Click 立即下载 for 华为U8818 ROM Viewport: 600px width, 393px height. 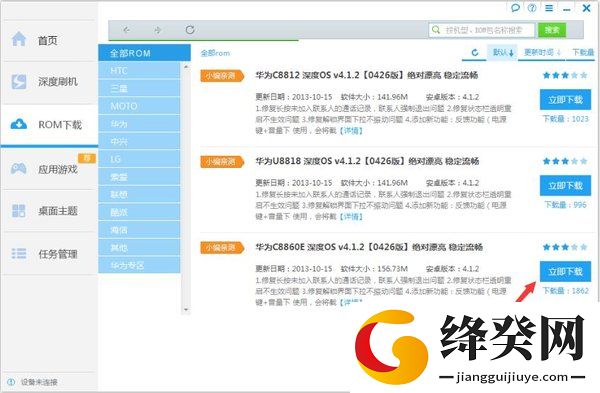point(565,186)
